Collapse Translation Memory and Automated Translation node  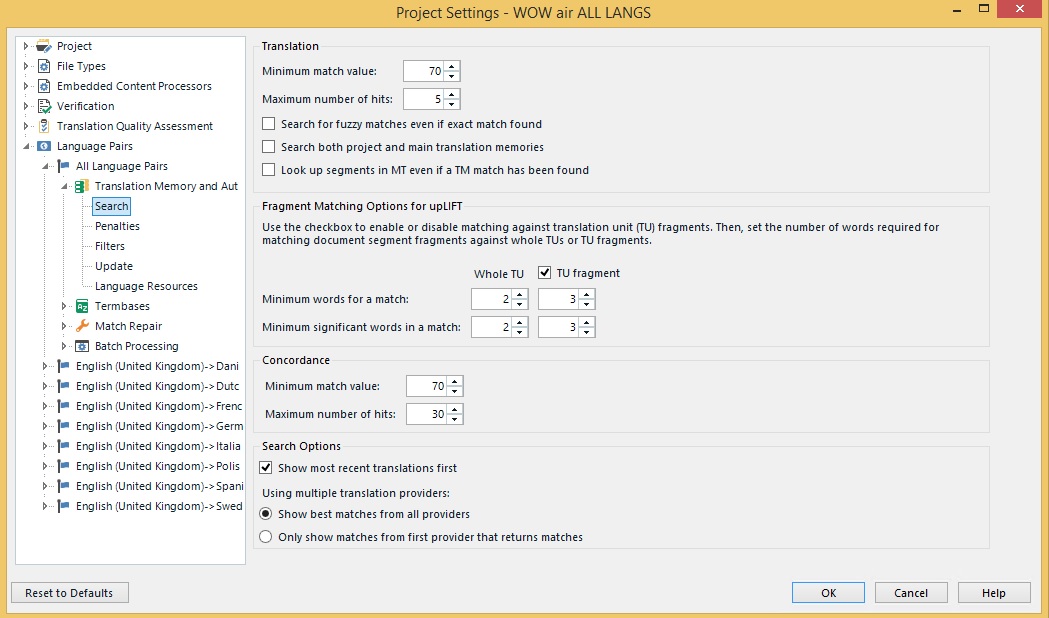pos(64,187)
